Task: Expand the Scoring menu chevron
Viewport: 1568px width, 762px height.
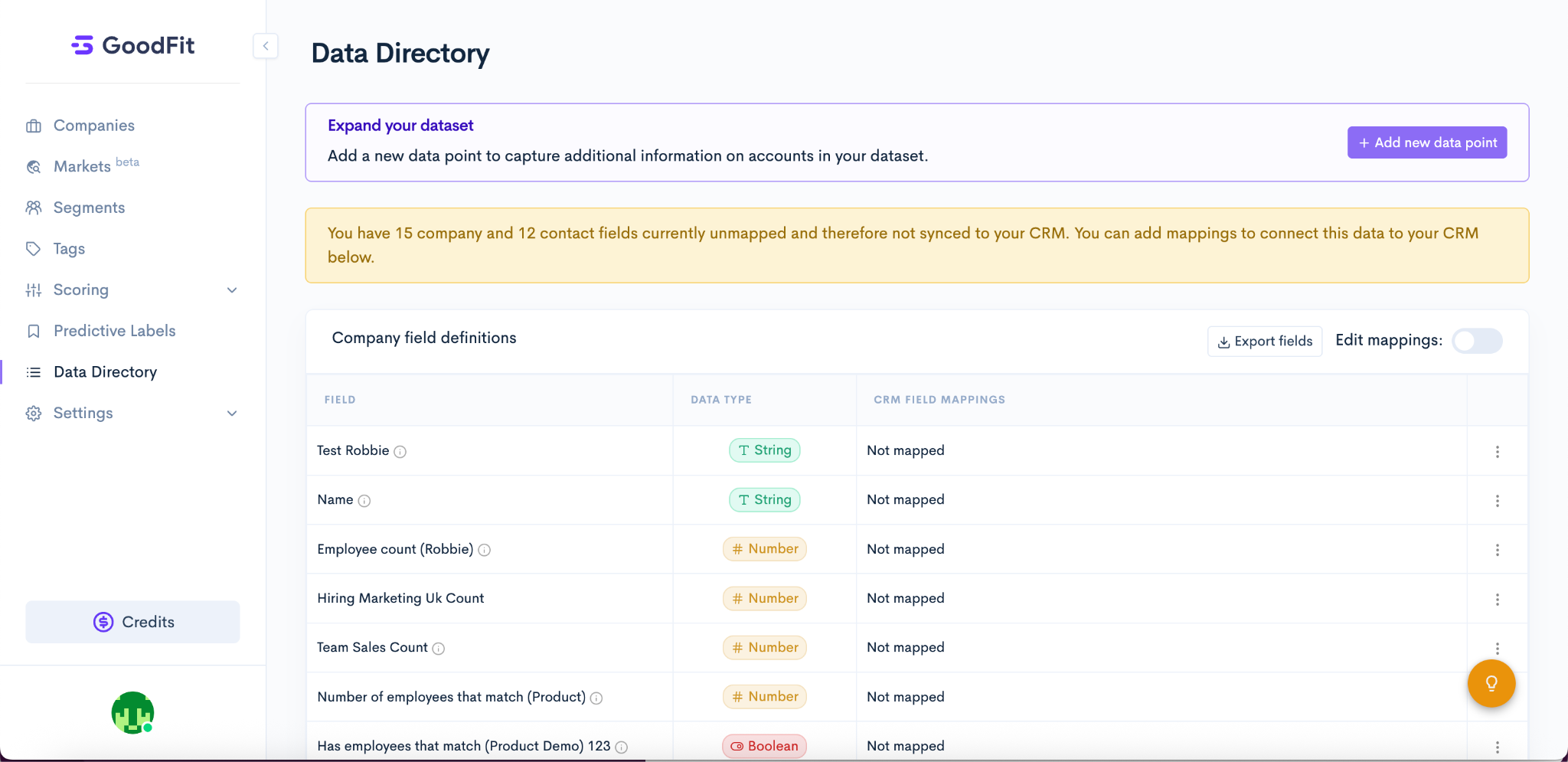Action: tap(232, 290)
